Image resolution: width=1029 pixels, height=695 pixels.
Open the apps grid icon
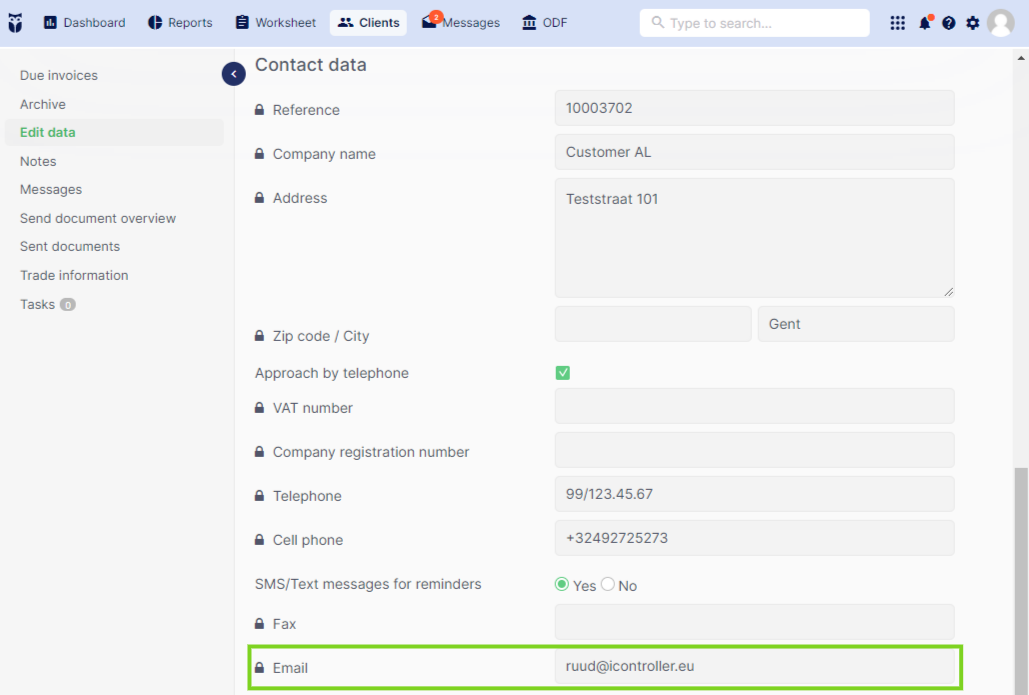click(x=897, y=23)
